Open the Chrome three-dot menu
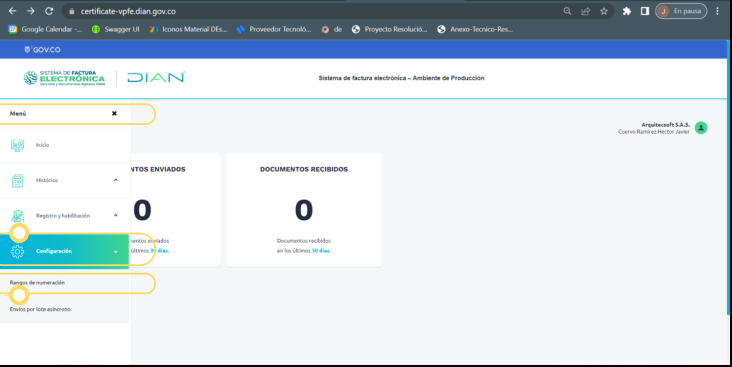Screen dimensions: 732x367 [718, 11]
